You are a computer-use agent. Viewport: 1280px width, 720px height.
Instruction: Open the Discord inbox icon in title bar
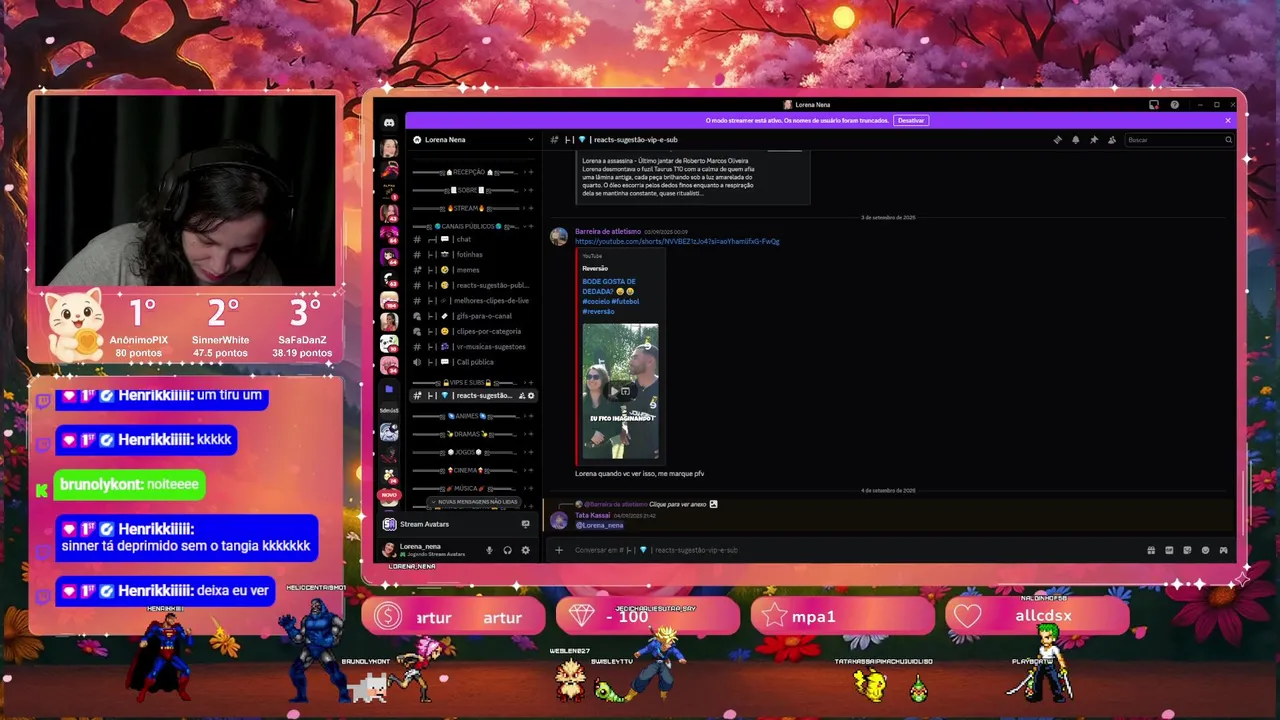tap(1153, 104)
